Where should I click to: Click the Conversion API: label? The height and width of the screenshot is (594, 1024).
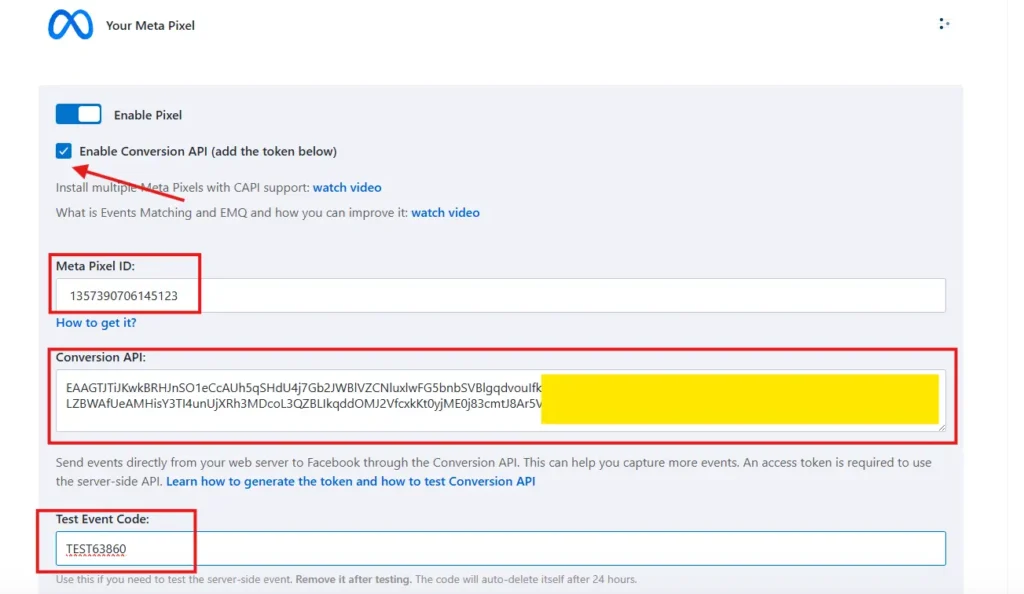[x=101, y=357]
